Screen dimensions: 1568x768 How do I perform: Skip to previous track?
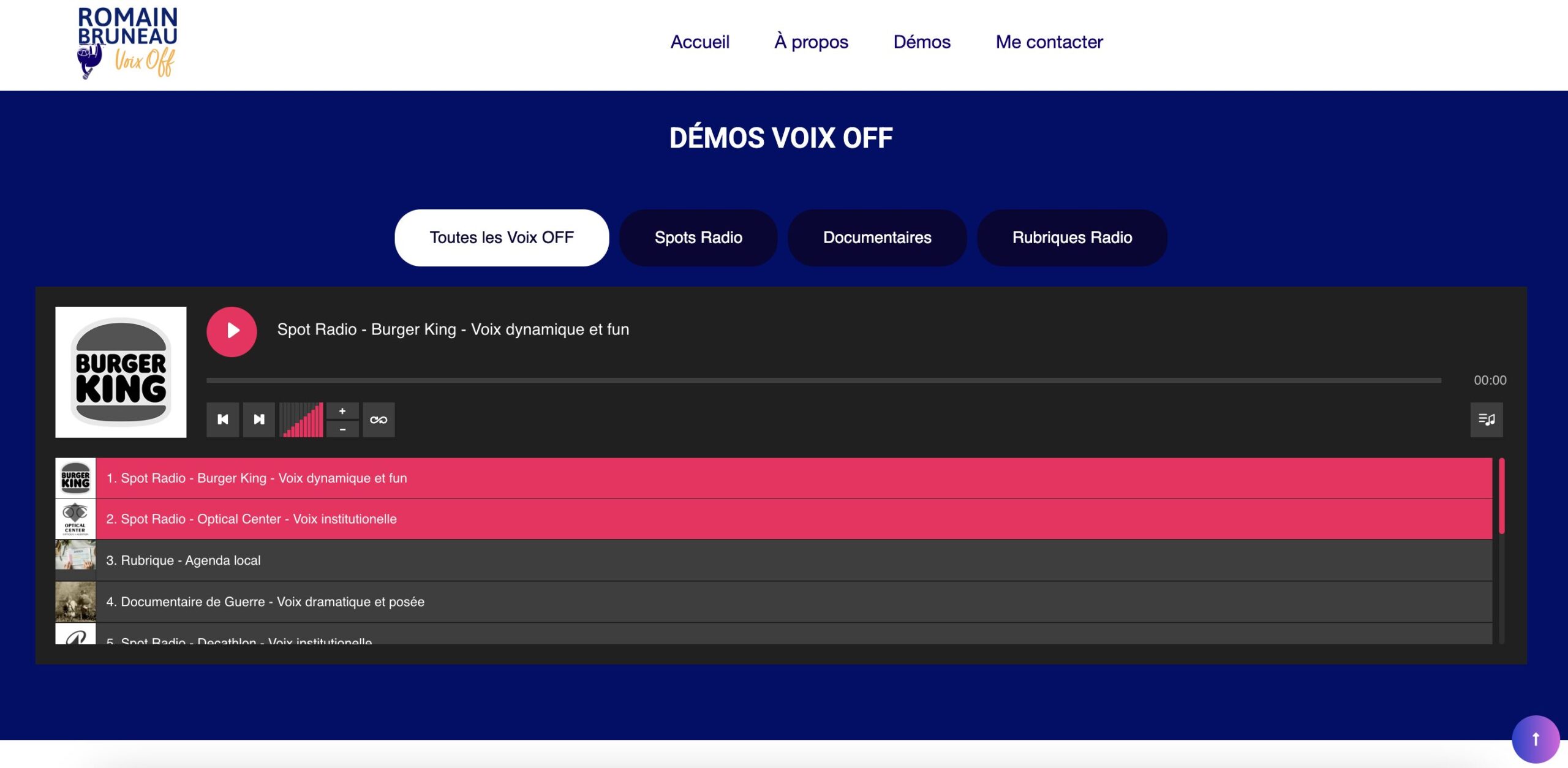(x=223, y=420)
